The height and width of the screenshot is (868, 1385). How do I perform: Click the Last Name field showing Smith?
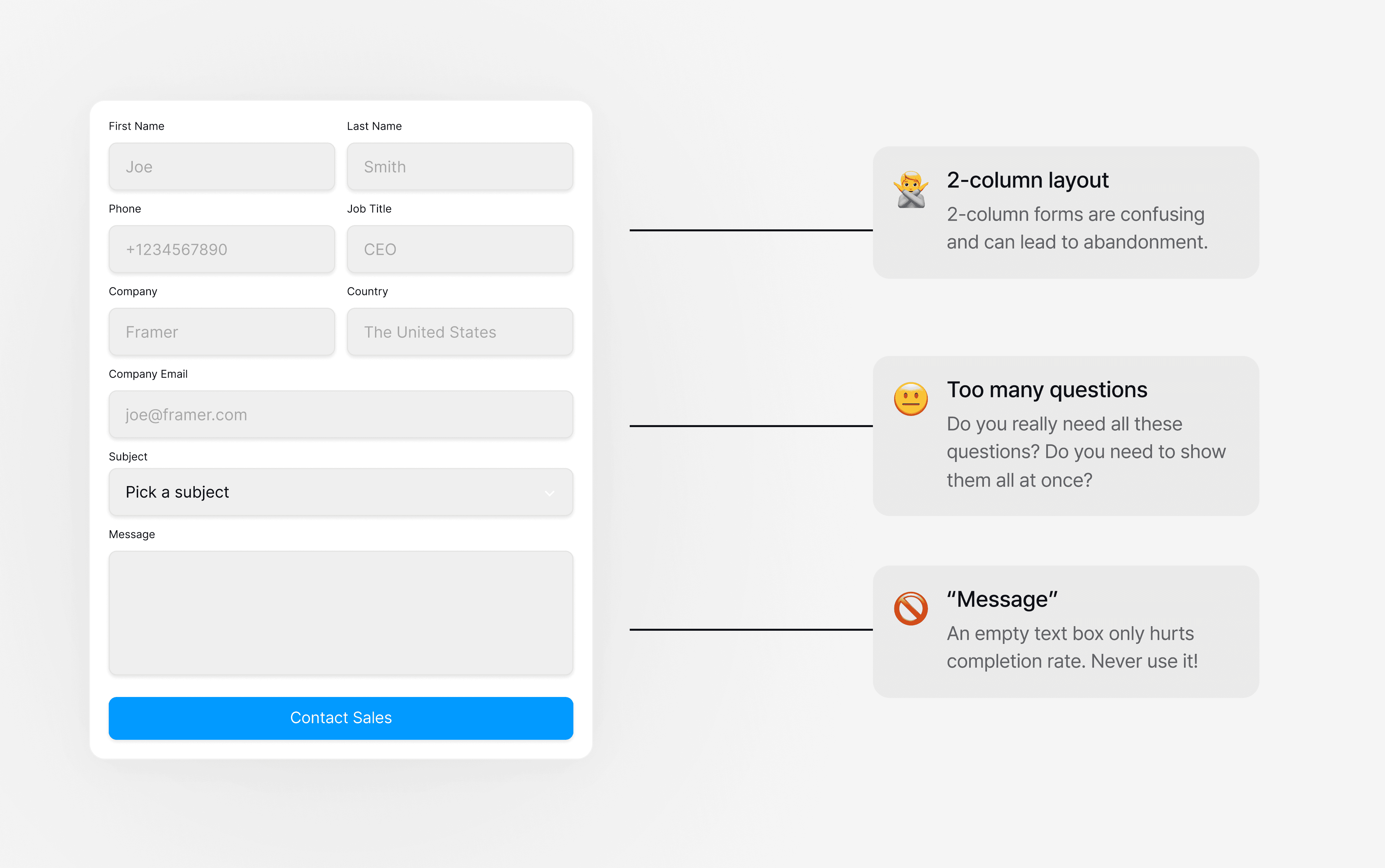pyautogui.click(x=460, y=167)
